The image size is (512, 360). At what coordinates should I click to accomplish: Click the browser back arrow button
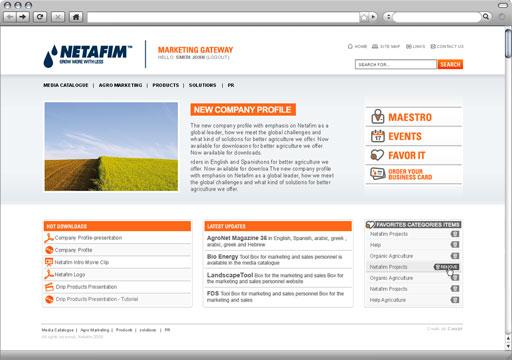point(10,17)
